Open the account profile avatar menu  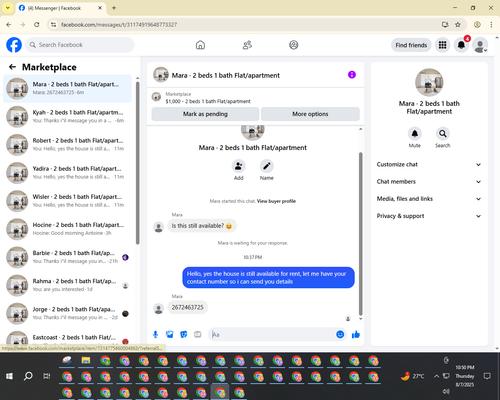(480, 45)
